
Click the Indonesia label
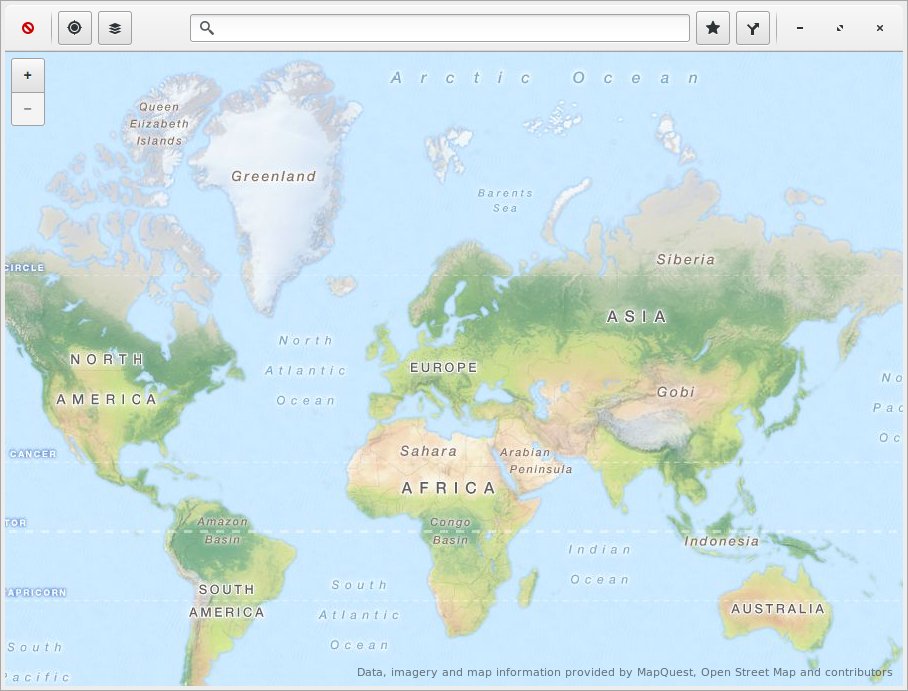click(722, 541)
